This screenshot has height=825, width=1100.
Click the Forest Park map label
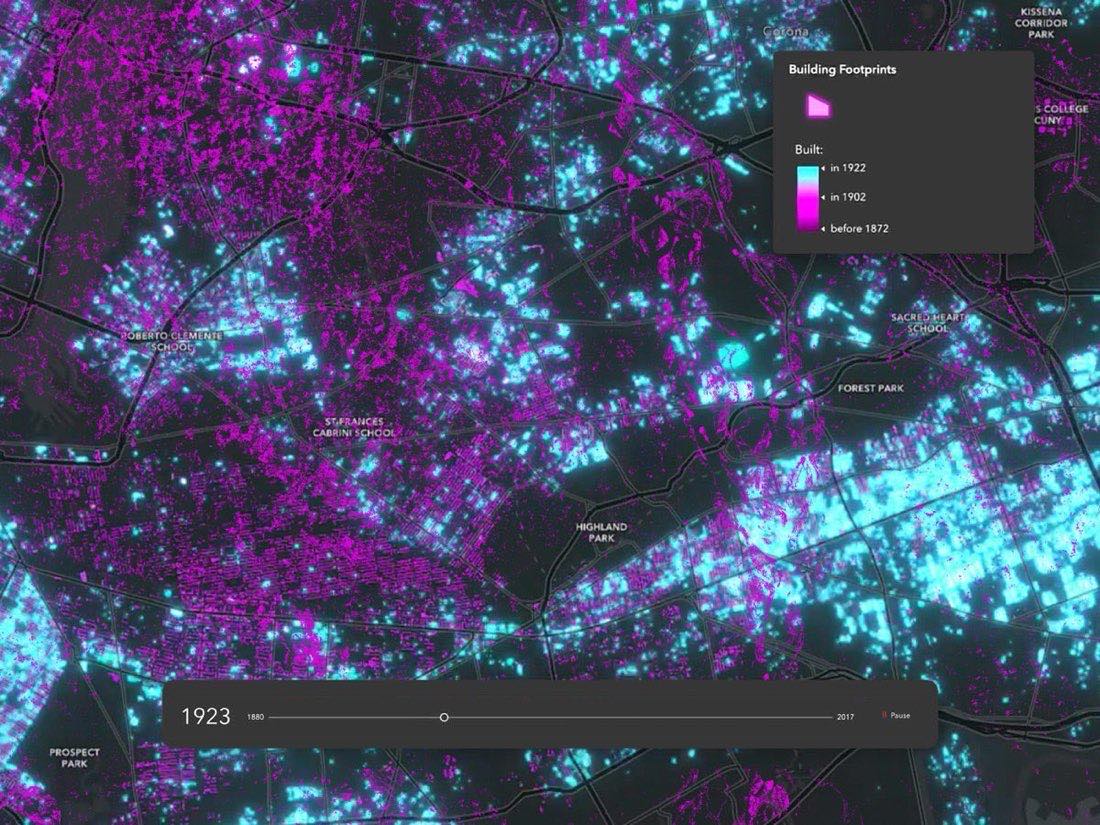click(x=871, y=388)
